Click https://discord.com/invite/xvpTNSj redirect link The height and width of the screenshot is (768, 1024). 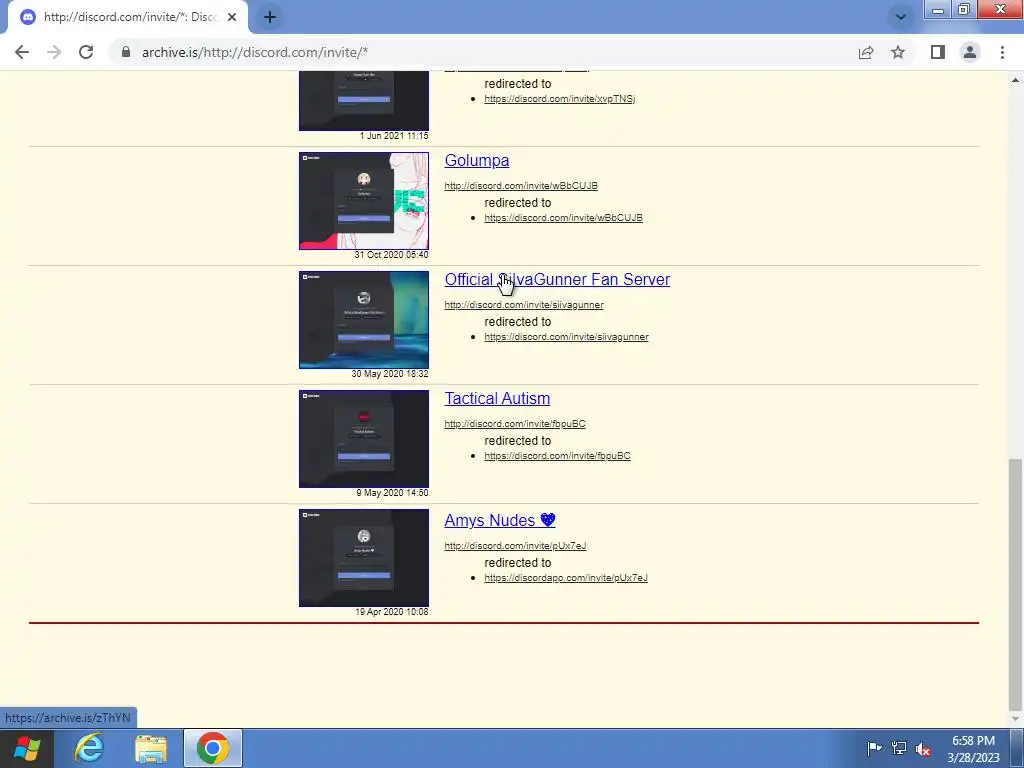(x=560, y=99)
